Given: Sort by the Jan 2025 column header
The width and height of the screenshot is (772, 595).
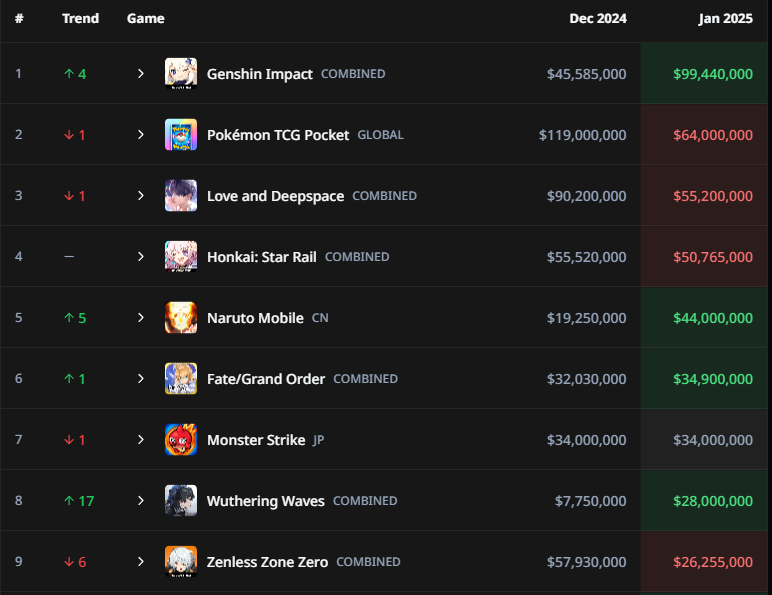Looking at the screenshot, I should 725,18.
